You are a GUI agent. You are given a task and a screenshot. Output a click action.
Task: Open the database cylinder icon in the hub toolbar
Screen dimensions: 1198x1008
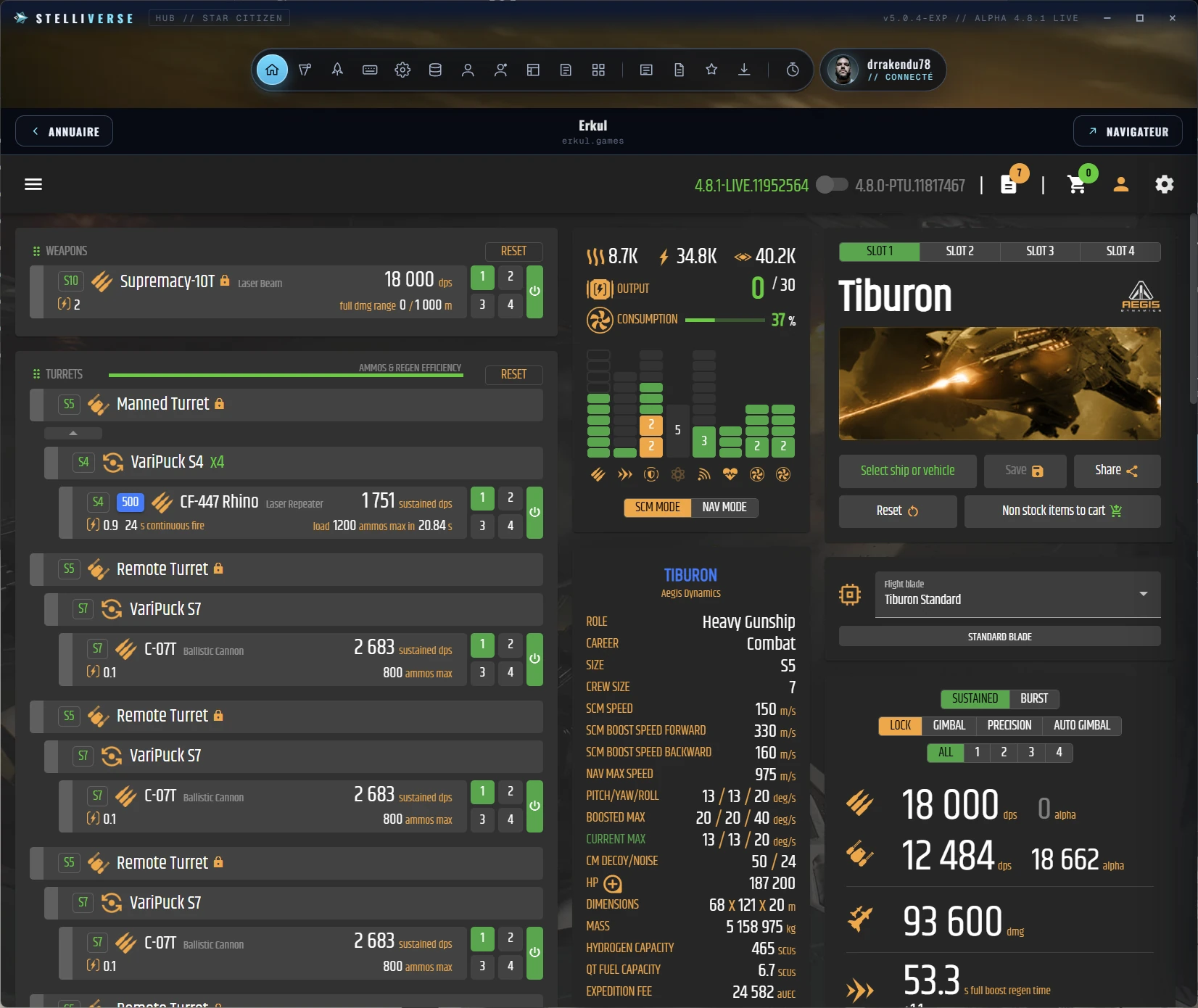435,70
